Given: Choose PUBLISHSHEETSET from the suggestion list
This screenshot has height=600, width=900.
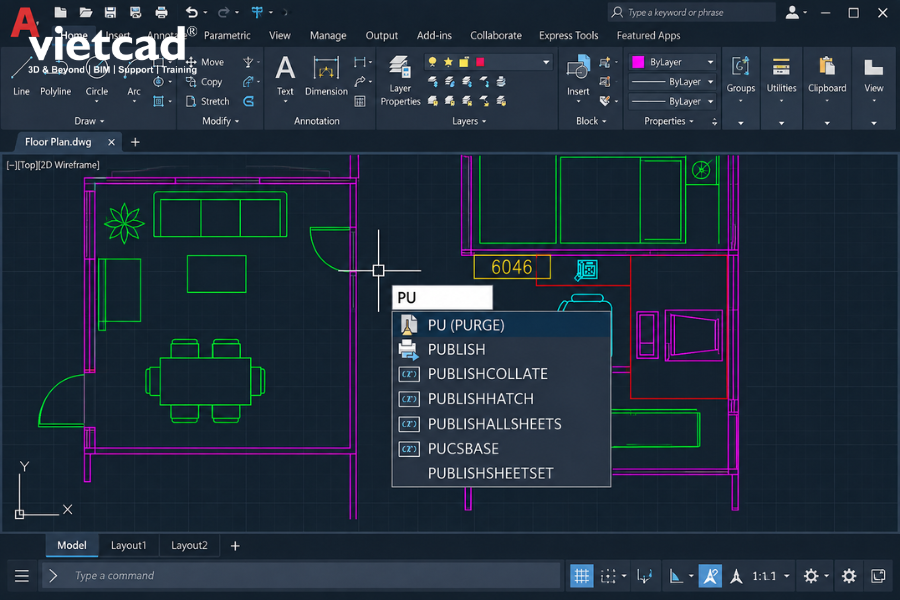Looking at the screenshot, I should (501, 473).
